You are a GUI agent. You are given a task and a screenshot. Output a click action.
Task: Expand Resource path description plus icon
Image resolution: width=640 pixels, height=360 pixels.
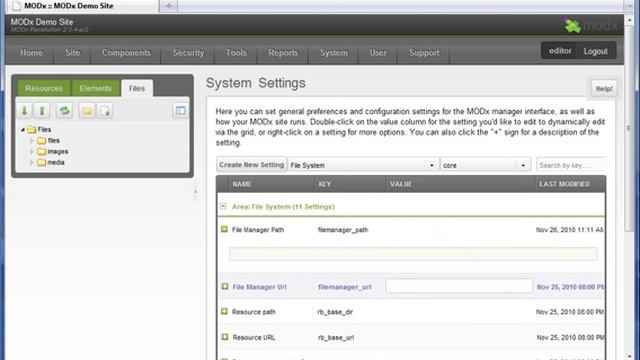[224, 311]
